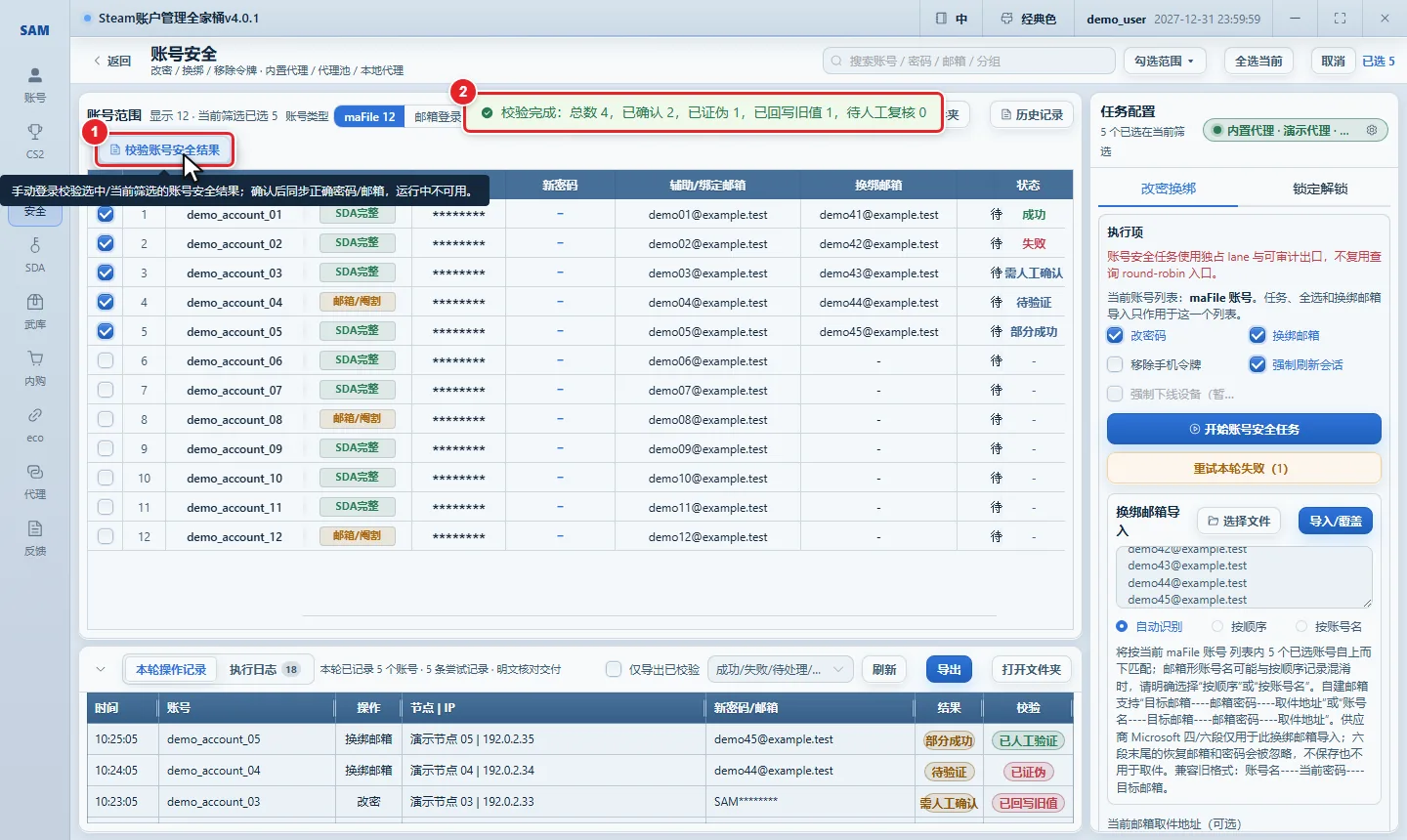Collapse the log panel chevron
1407x840 pixels.
(101, 669)
